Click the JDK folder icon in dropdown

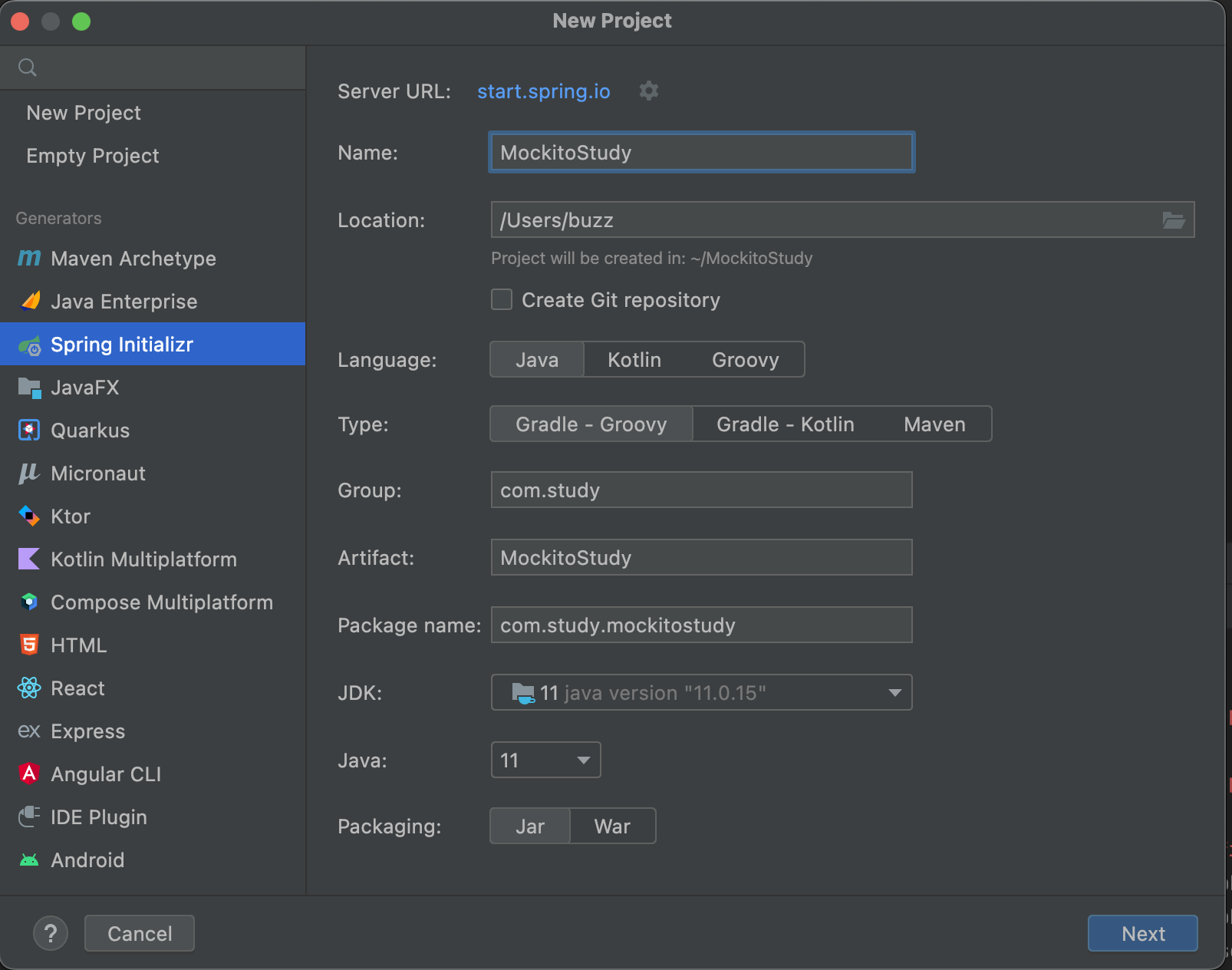coord(523,693)
